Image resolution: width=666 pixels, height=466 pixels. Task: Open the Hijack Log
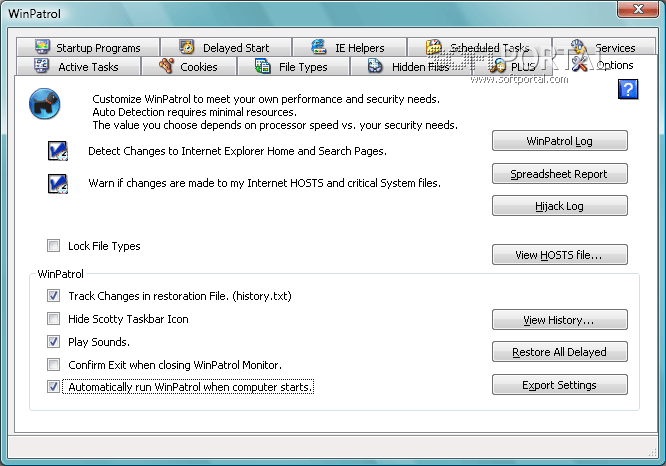click(559, 206)
